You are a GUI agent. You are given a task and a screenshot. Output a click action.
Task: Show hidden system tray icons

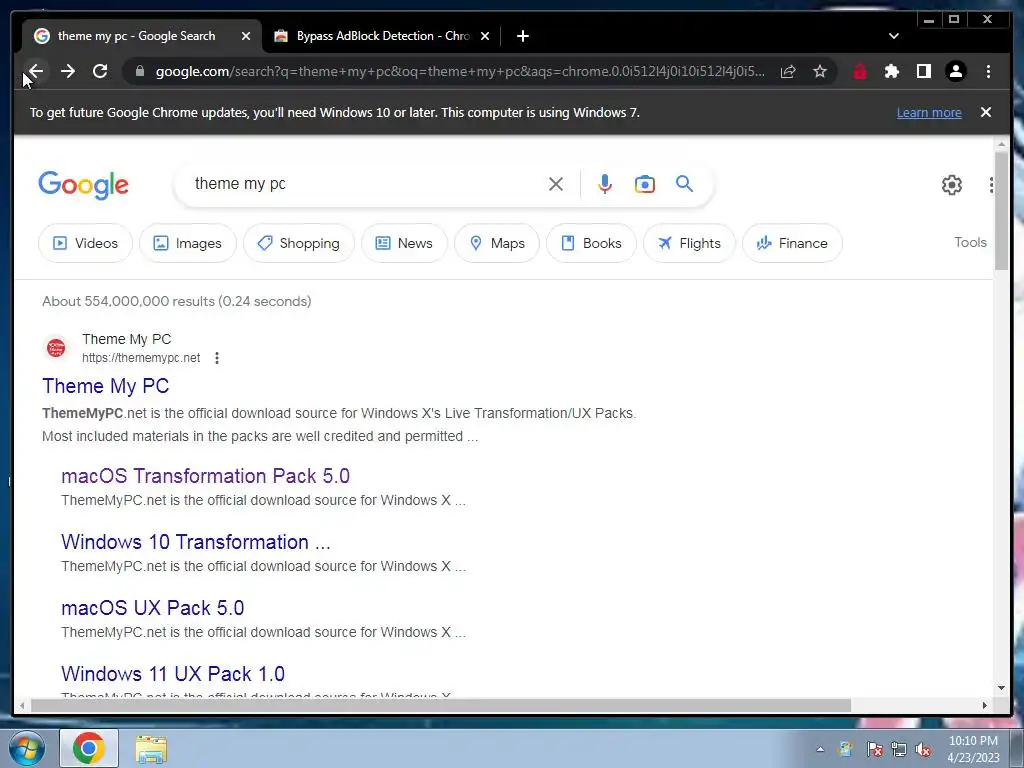click(x=820, y=750)
